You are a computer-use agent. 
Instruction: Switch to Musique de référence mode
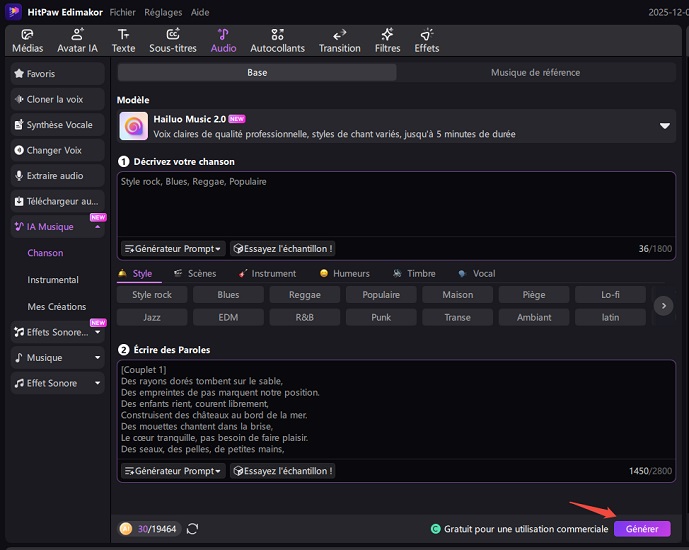tap(535, 73)
